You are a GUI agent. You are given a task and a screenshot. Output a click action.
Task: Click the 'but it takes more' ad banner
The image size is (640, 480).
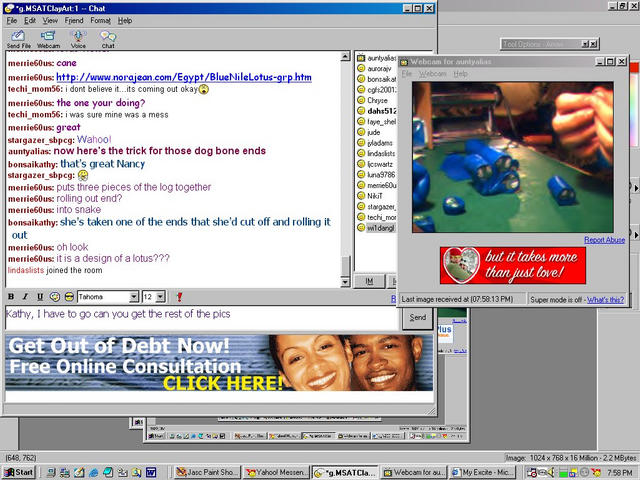pos(513,265)
